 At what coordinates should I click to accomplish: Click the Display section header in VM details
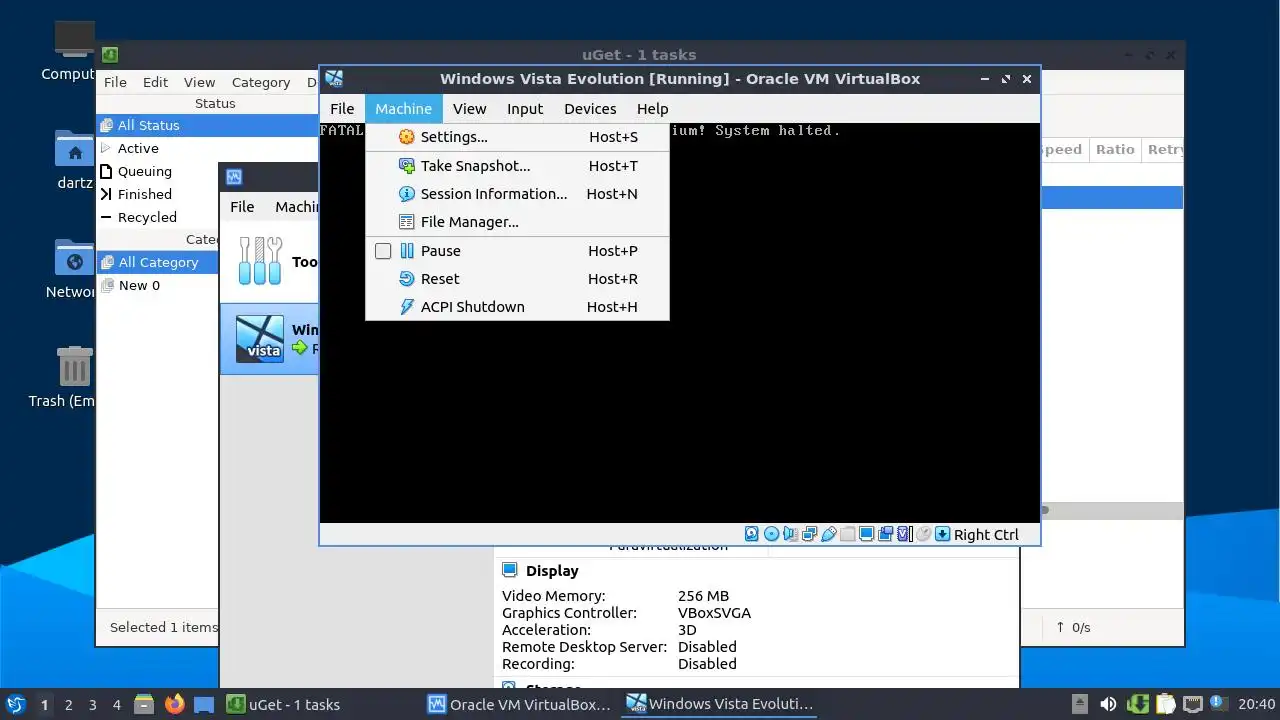[x=552, y=571]
